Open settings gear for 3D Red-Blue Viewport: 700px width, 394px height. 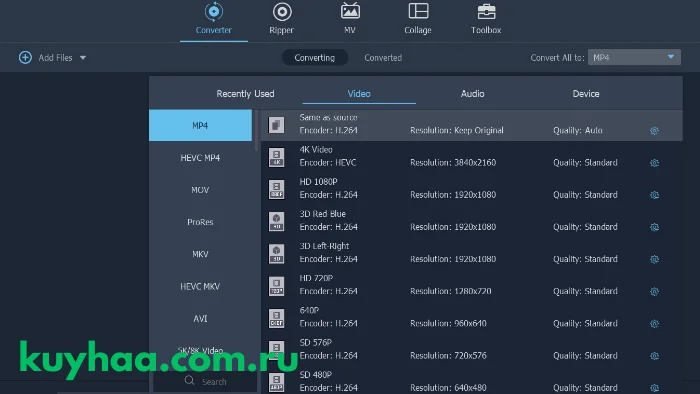654,227
